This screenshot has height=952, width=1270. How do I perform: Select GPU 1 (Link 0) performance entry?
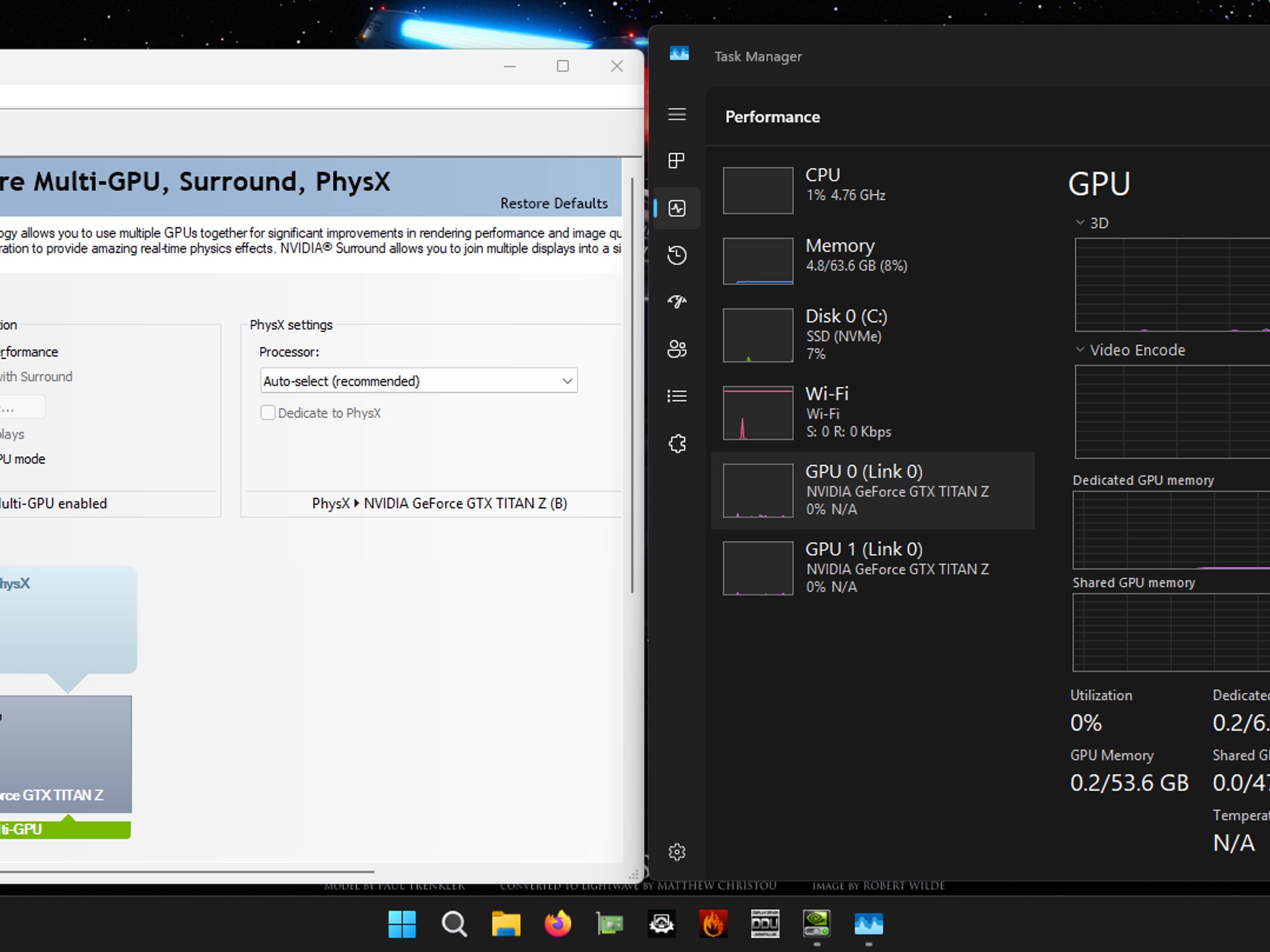(873, 568)
